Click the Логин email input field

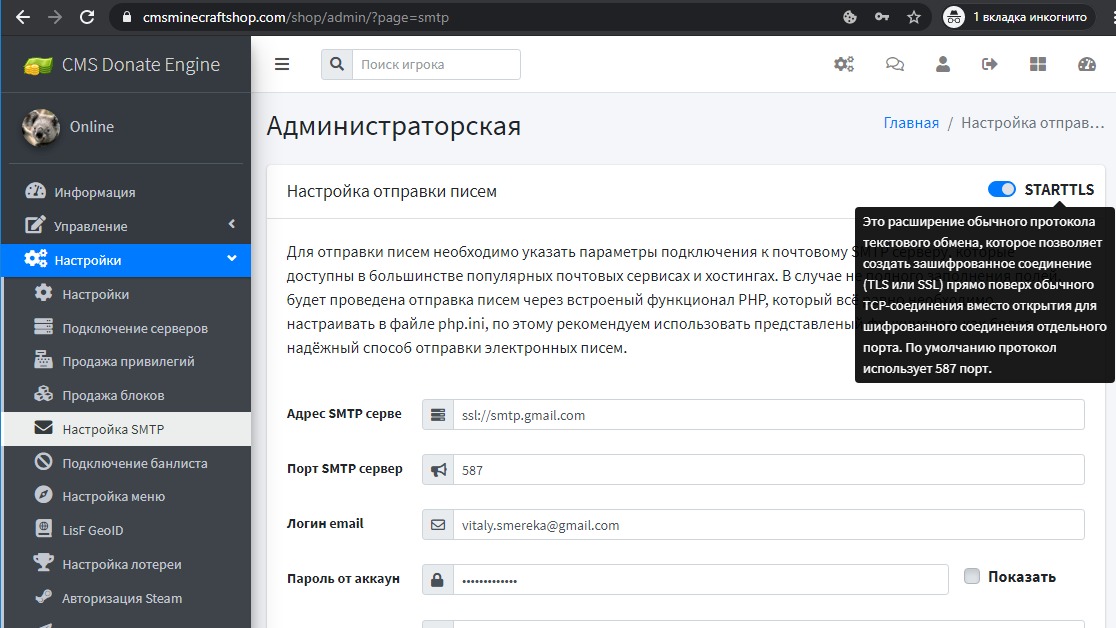click(767, 525)
